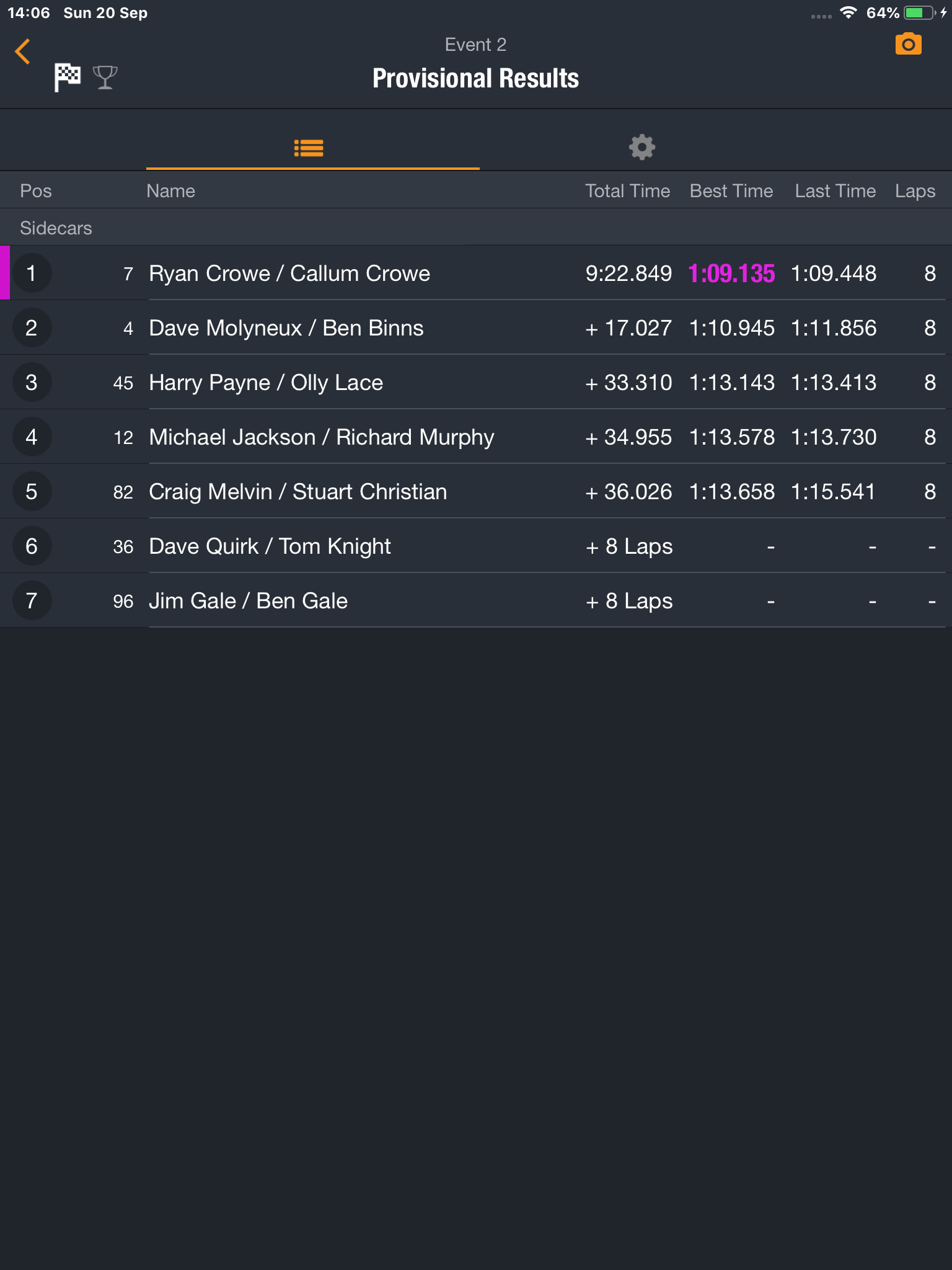Click the Total Time column header
Viewport: 952px width, 1270px height.
coord(627,191)
